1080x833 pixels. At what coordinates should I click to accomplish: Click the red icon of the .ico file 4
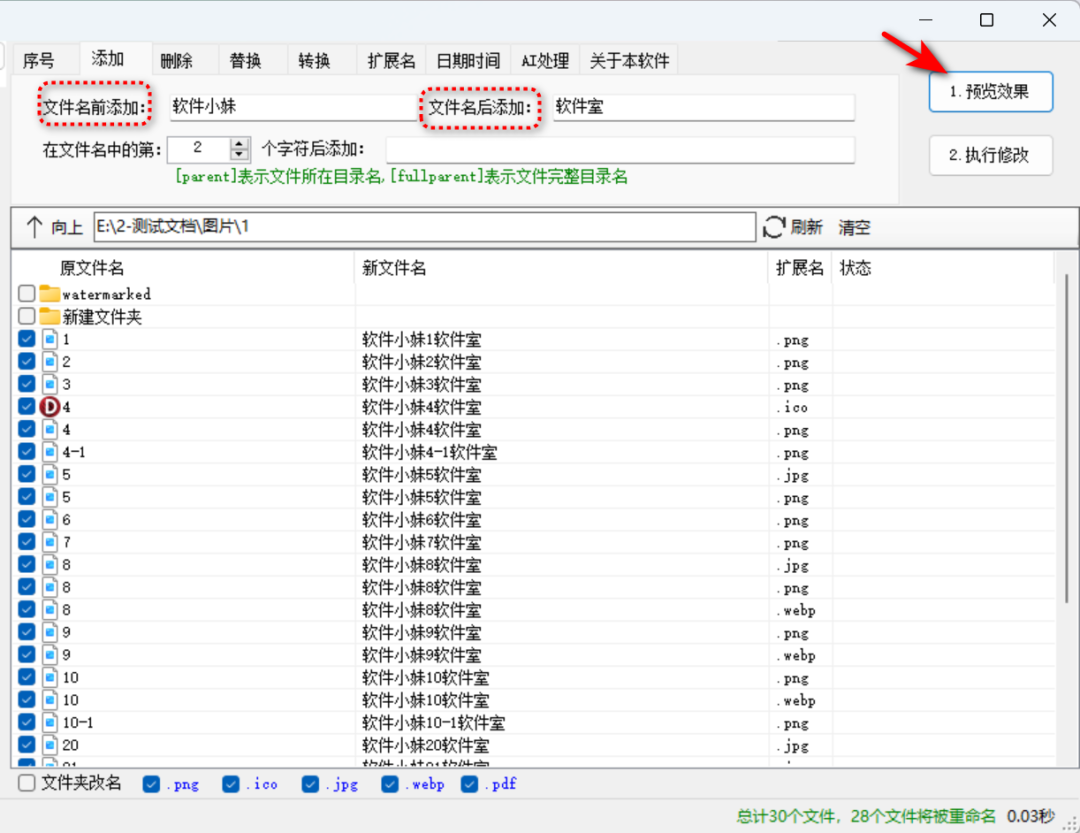pos(51,406)
